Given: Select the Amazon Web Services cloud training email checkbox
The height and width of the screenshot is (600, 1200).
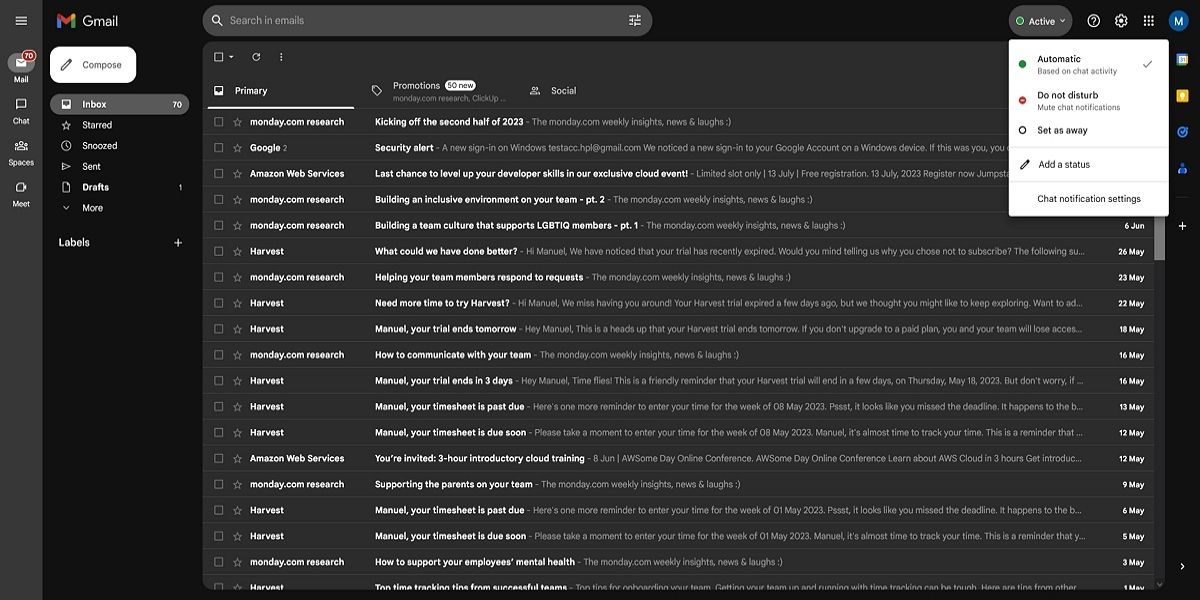Looking at the screenshot, I should [218, 458].
